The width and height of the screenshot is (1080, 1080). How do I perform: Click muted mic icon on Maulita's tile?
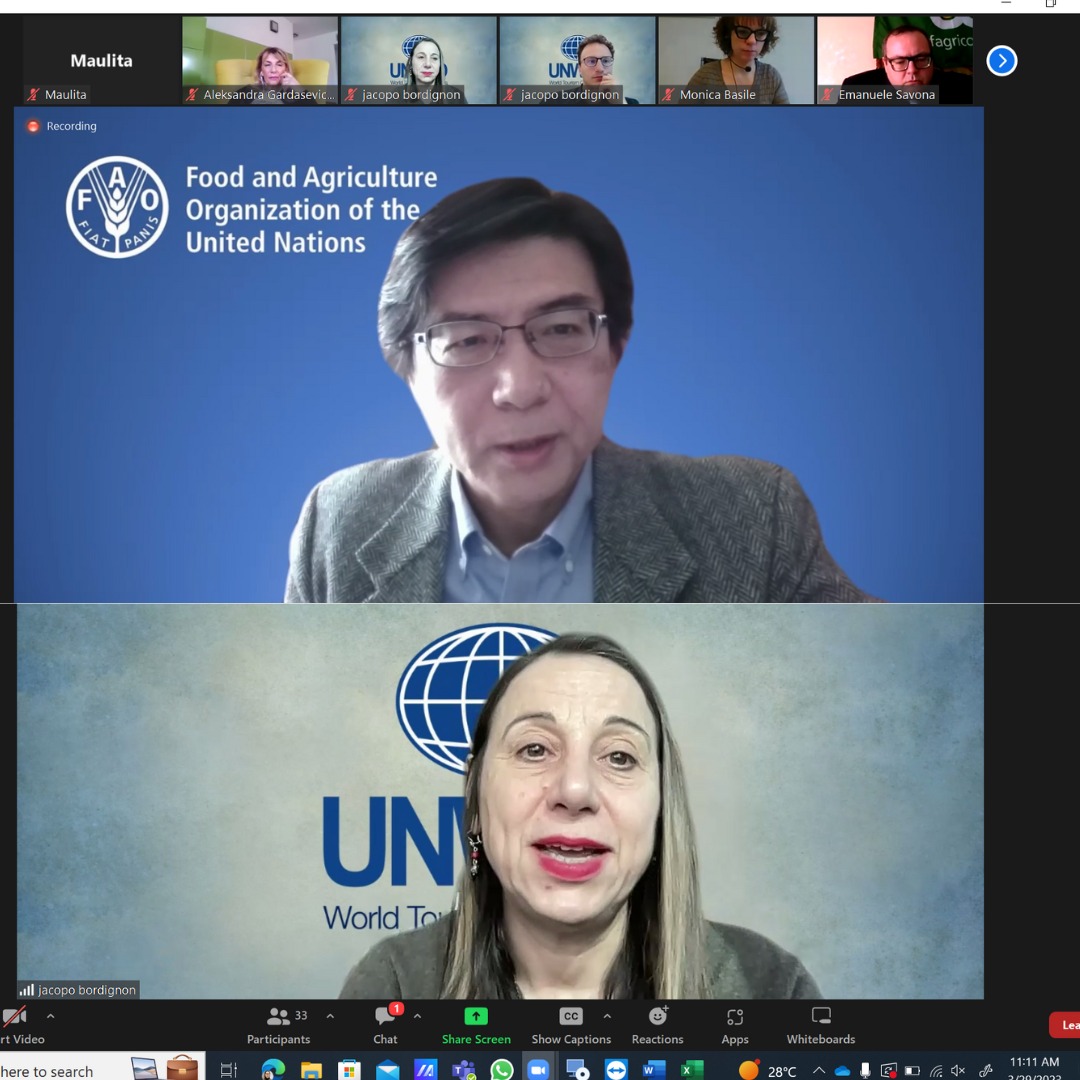[33, 94]
